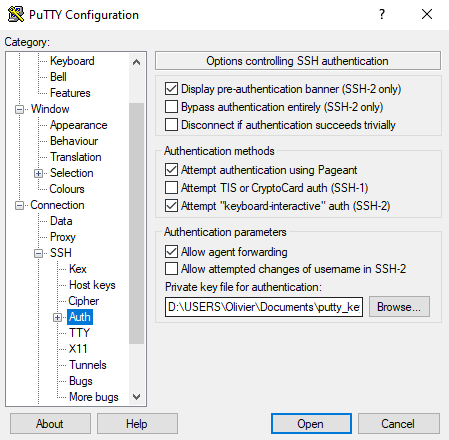Click the PuTTY icon in title bar

[x=16, y=14]
